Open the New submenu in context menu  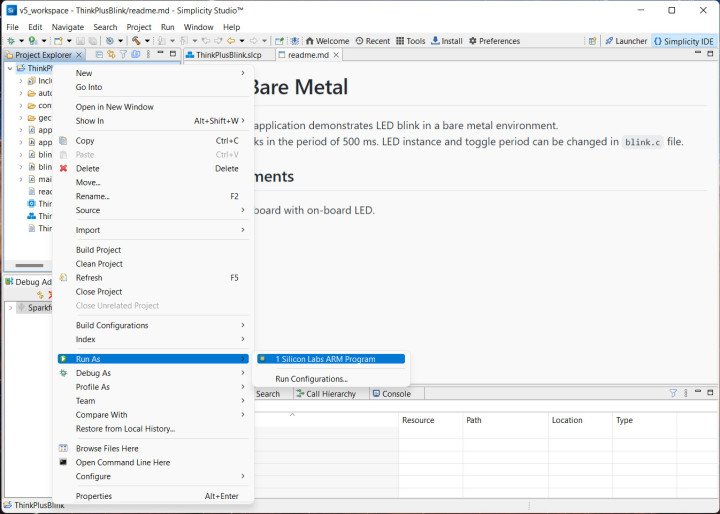coord(153,73)
